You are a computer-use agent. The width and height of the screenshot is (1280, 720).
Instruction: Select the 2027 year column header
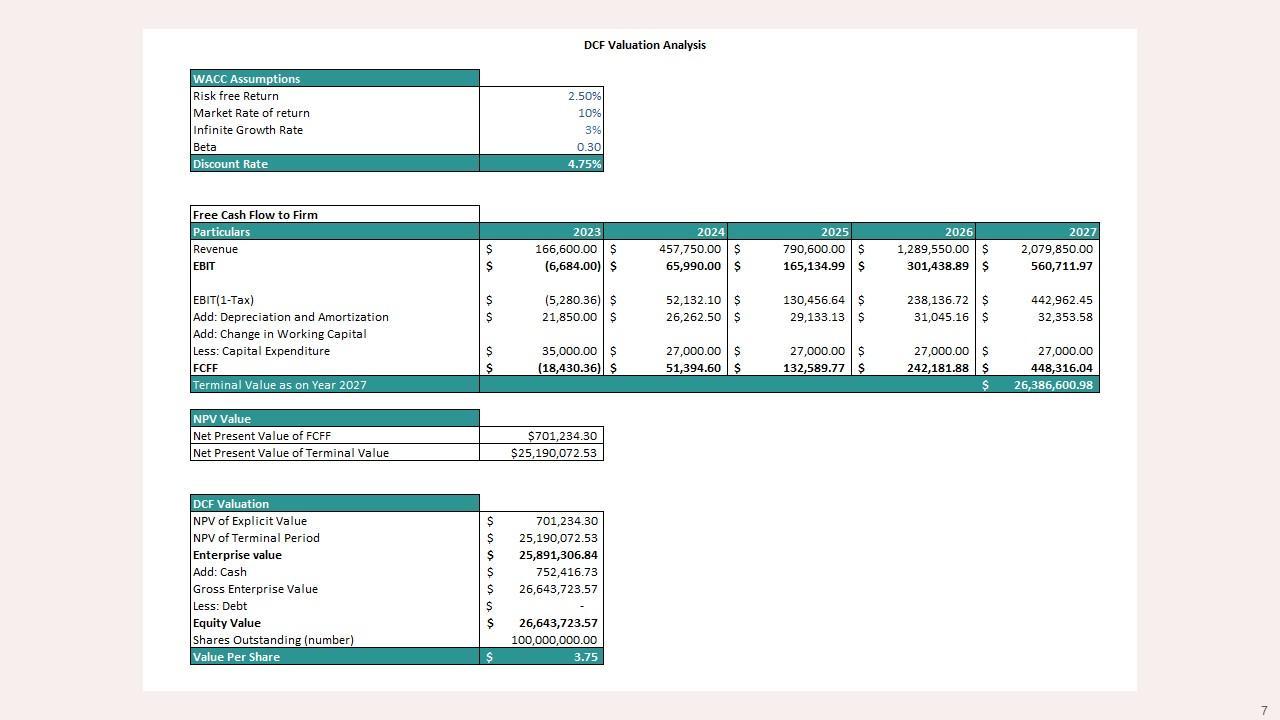[1082, 232]
